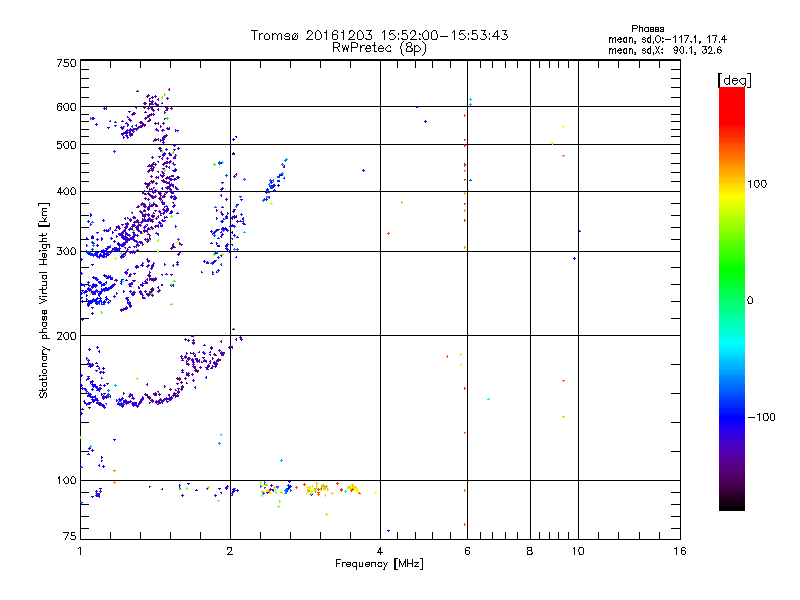The height and width of the screenshot is (600, 800).
Task: Click the "RwPretec (8p)" subtitle
Action: coord(379,48)
